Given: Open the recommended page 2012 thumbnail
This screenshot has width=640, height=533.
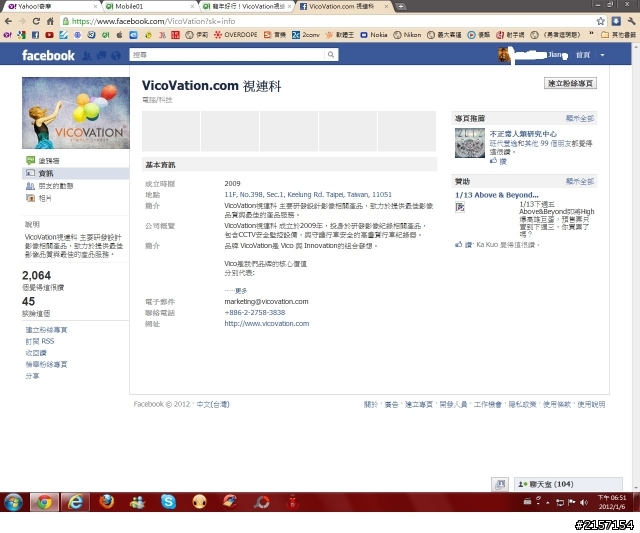Looking at the screenshot, I should 470,143.
